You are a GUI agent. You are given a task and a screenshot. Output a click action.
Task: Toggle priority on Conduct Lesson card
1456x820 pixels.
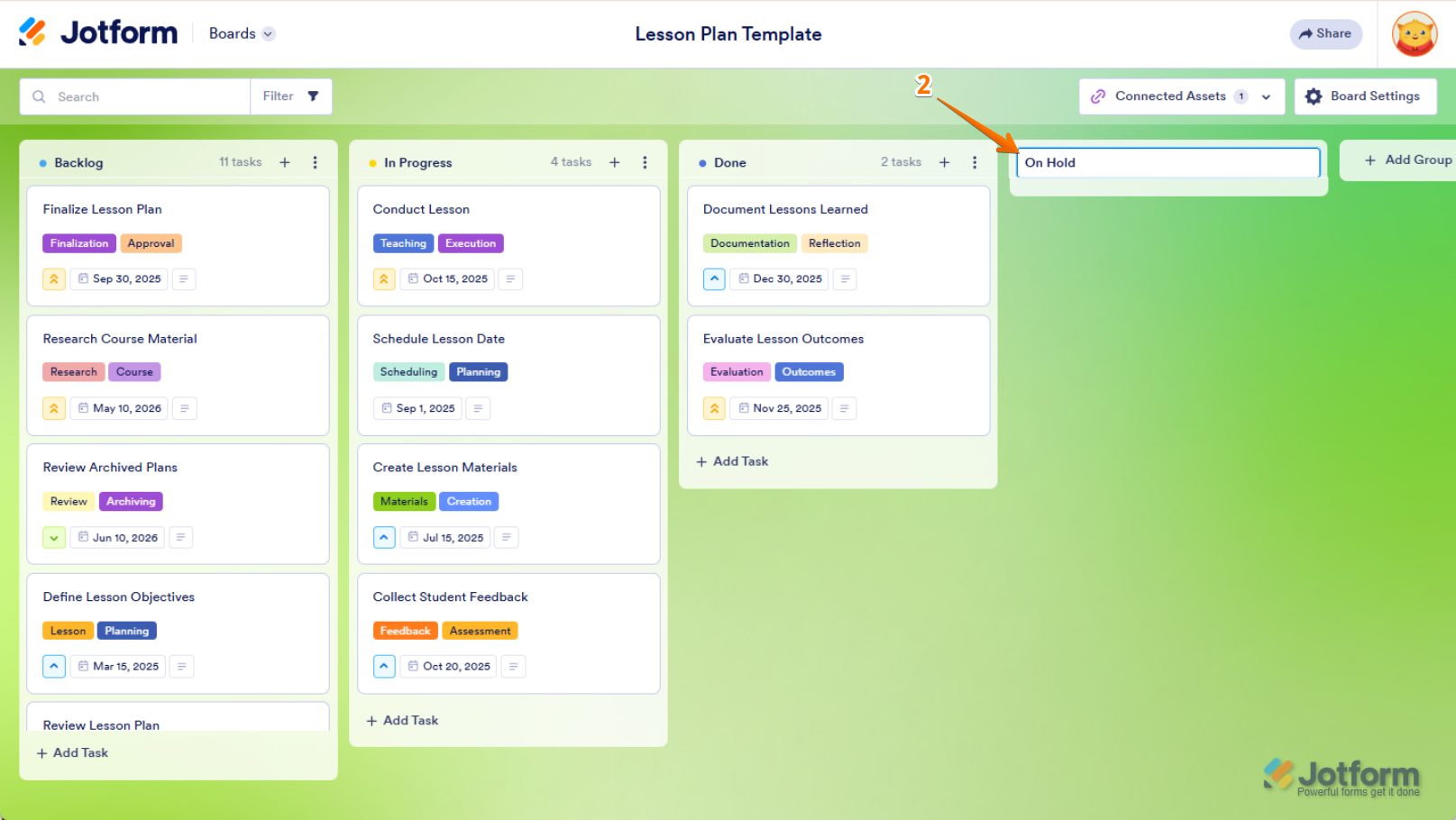384,279
